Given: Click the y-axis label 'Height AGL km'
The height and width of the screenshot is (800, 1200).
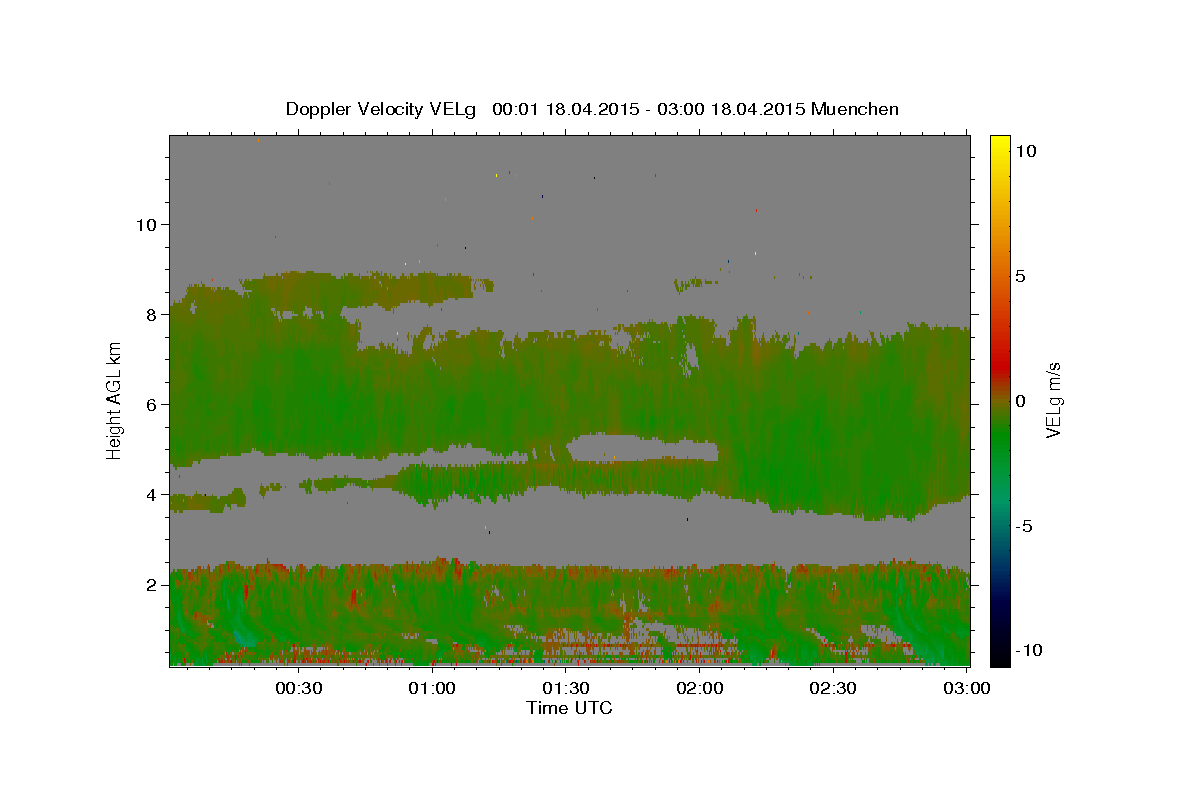Looking at the screenshot, I should [x=114, y=402].
